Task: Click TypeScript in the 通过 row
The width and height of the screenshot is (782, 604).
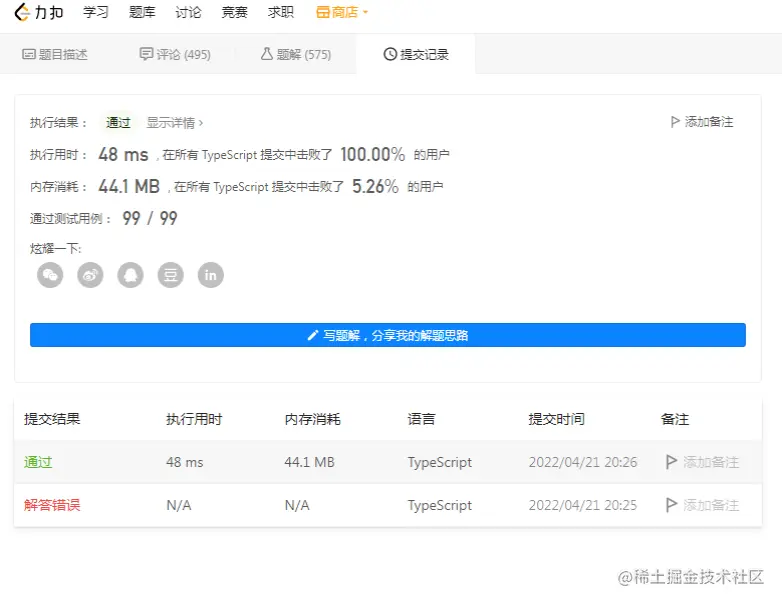Action: (440, 462)
